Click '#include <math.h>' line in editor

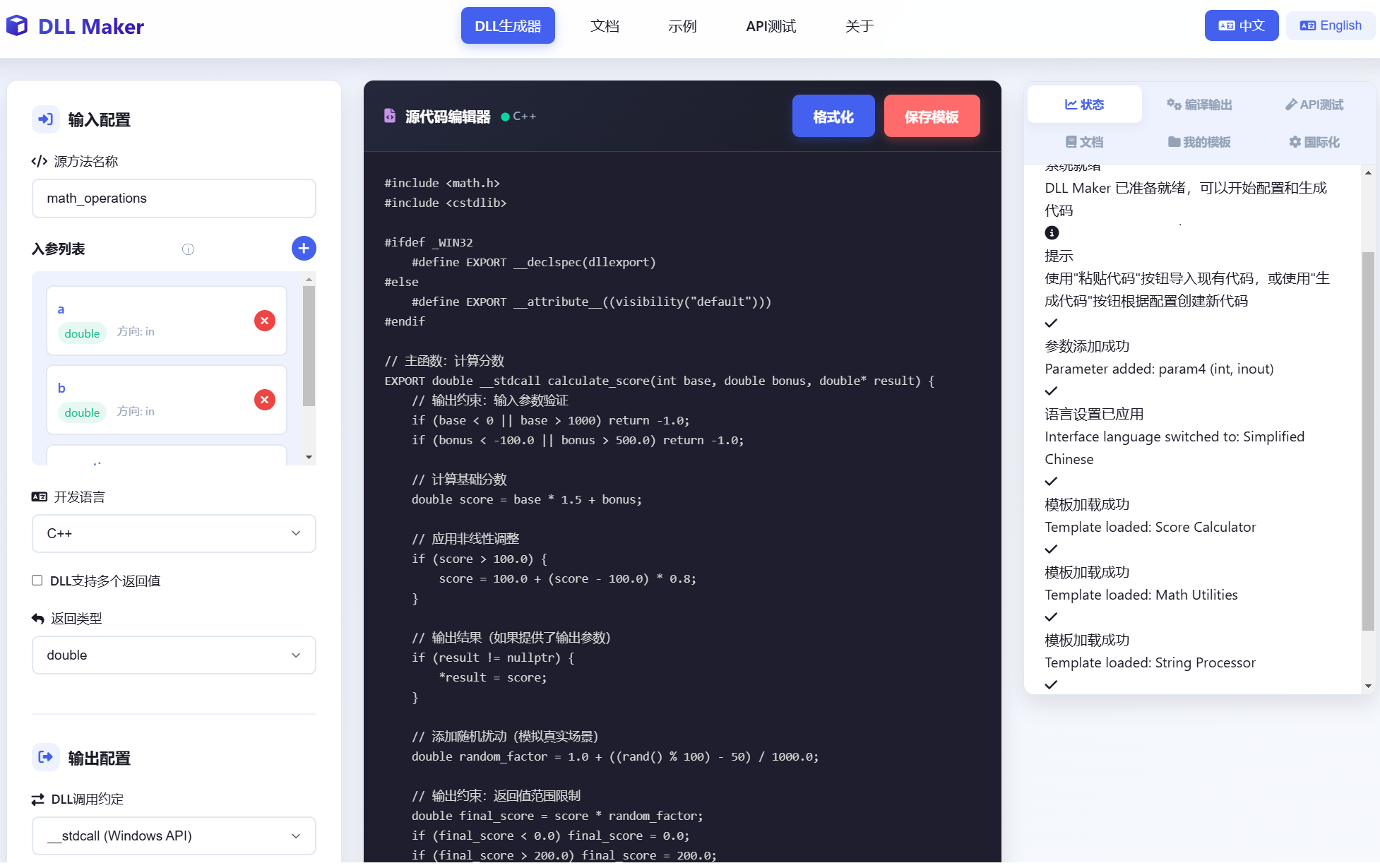(x=442, y=183)
